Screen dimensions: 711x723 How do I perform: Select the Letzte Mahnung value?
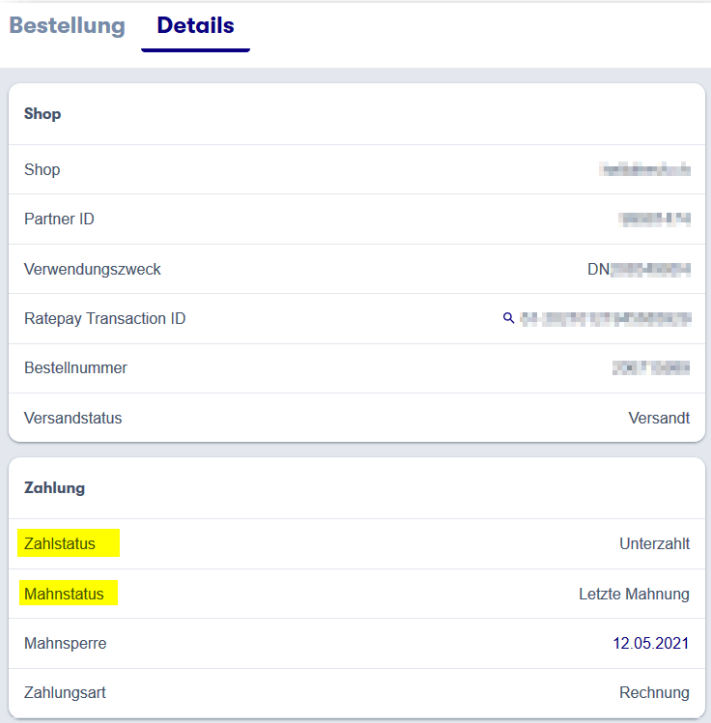coord(634,594)
